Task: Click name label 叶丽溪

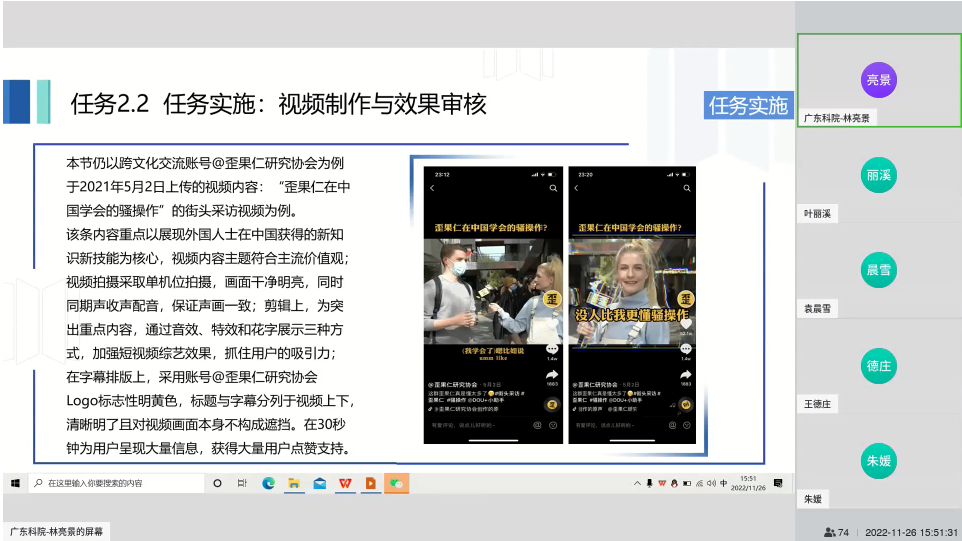Action: point(817,213)
